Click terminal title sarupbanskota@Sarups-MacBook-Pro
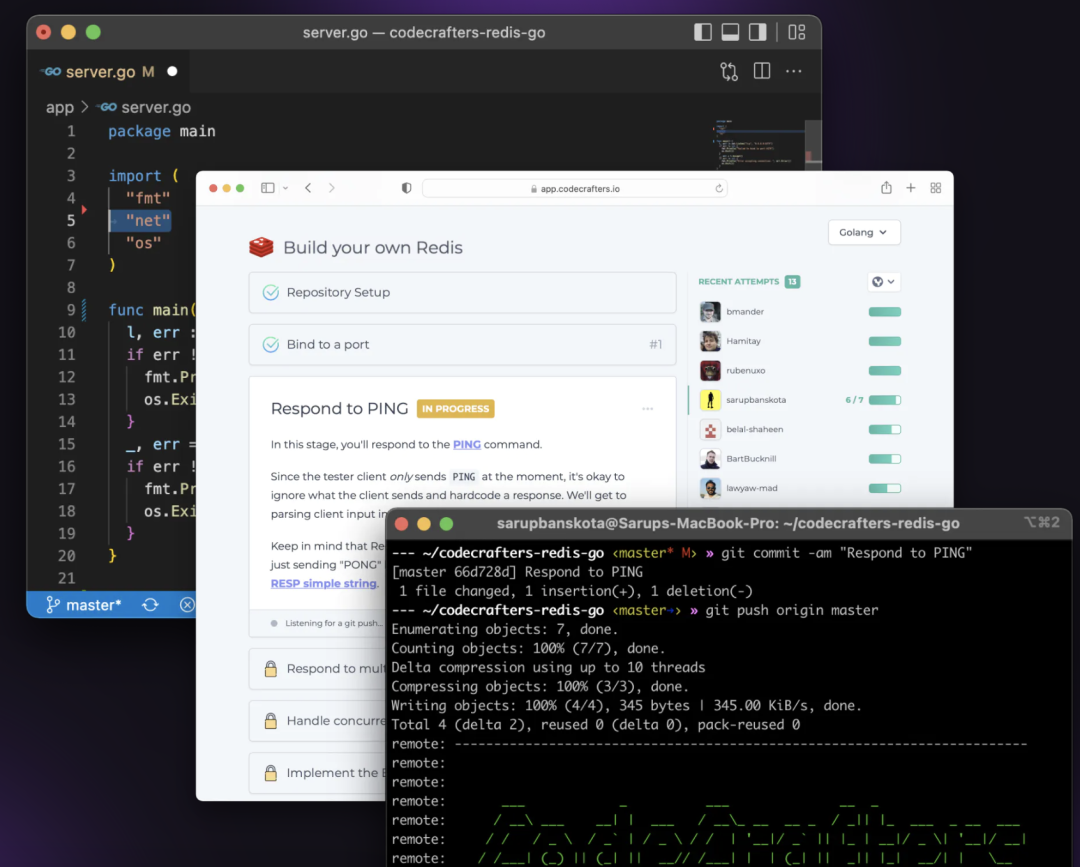 [728, 523]
